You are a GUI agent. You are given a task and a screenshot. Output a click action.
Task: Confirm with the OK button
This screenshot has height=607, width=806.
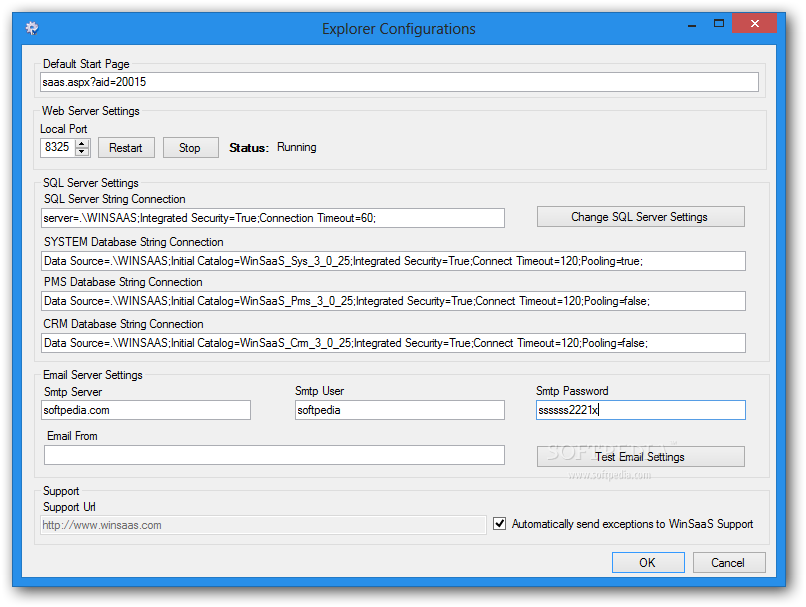point(648,563)
